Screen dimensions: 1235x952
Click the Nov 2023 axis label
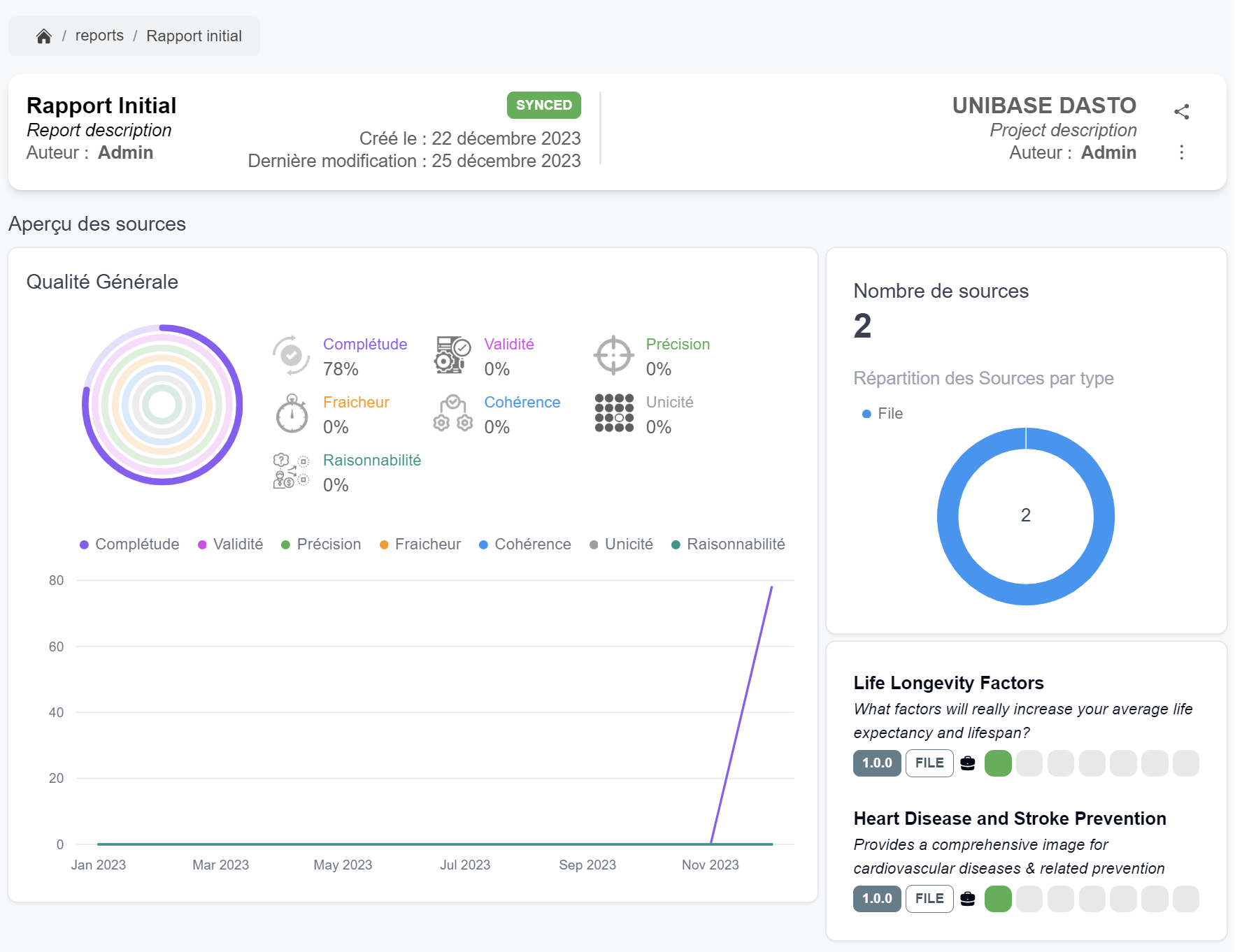pos(710,865)
